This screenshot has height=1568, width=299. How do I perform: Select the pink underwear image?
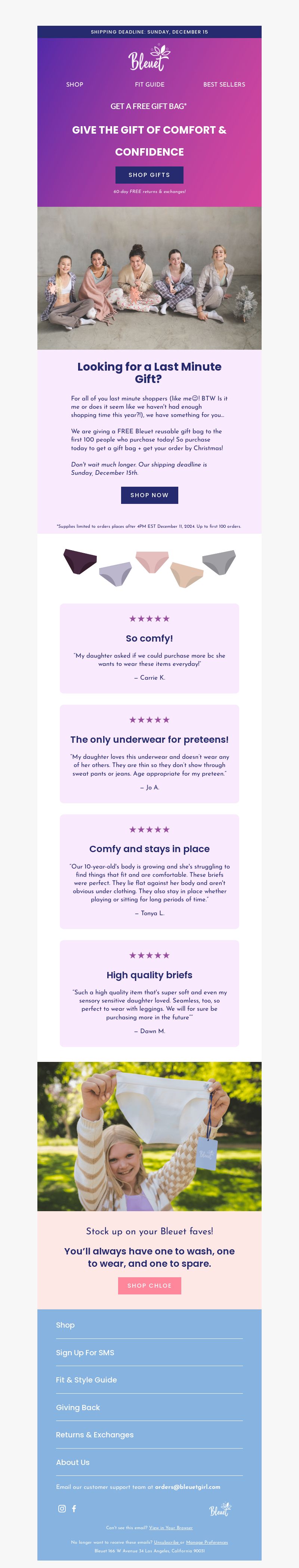[152, 561]
